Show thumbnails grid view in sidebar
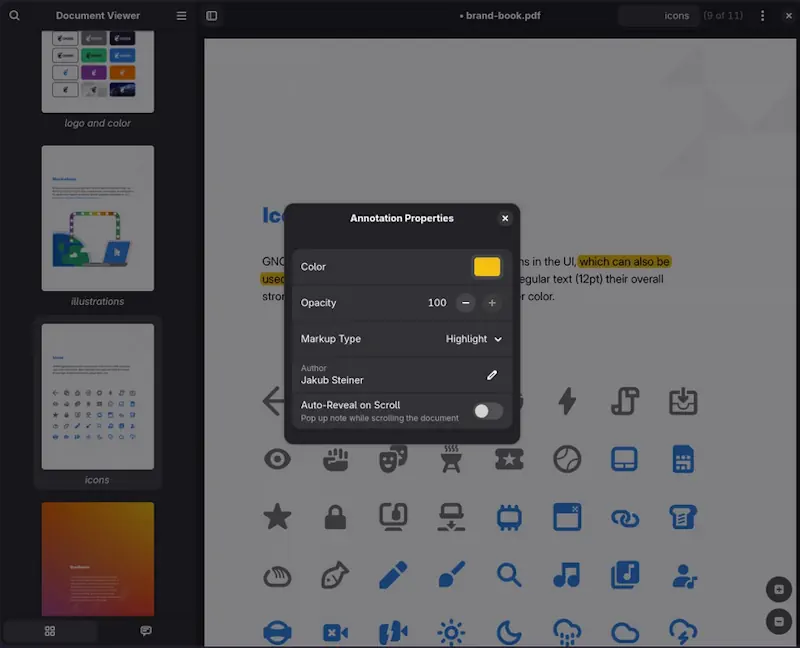 pyautogui.click(x=50, y=630)
